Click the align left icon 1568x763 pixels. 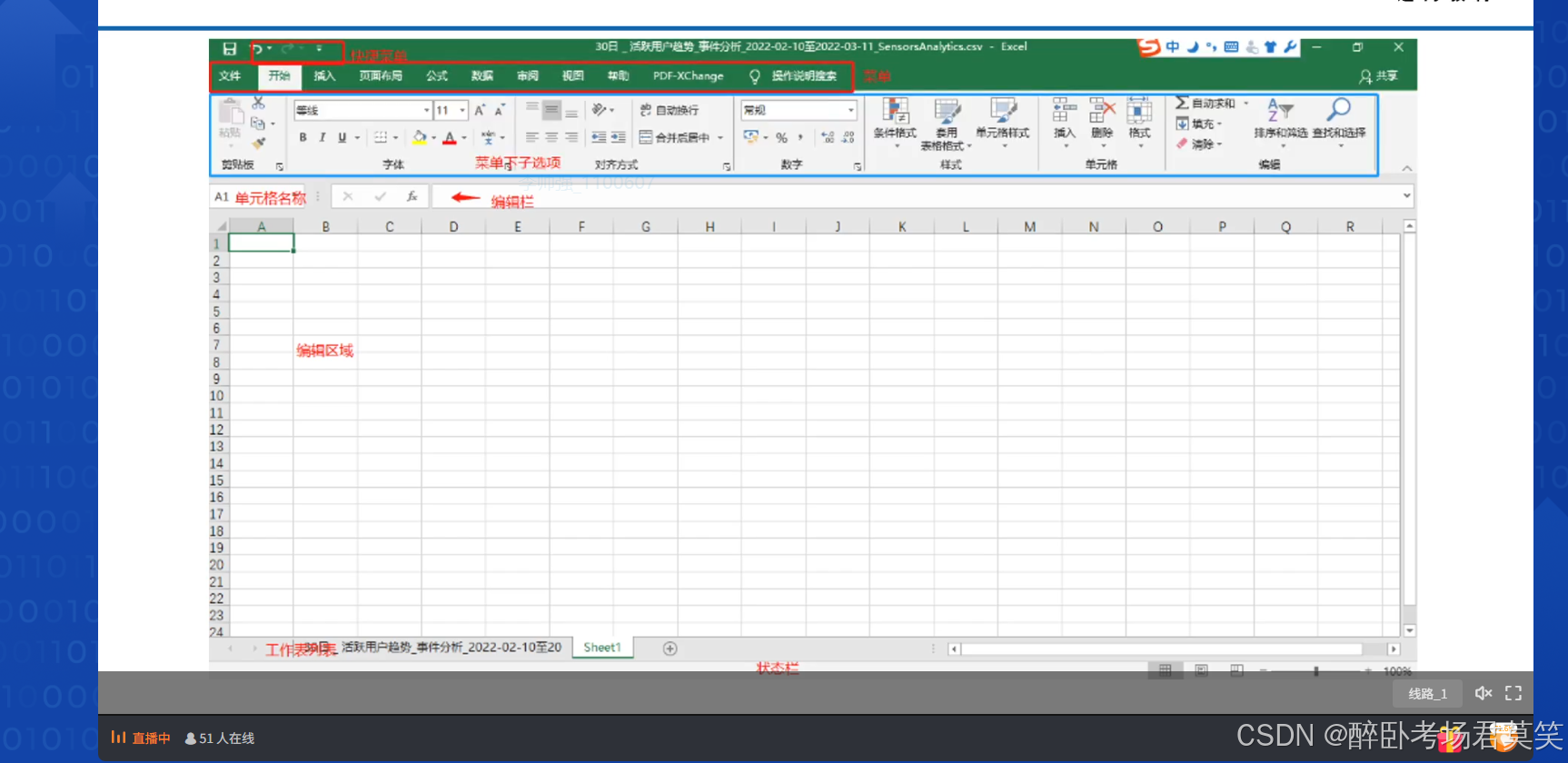(532, 138)
